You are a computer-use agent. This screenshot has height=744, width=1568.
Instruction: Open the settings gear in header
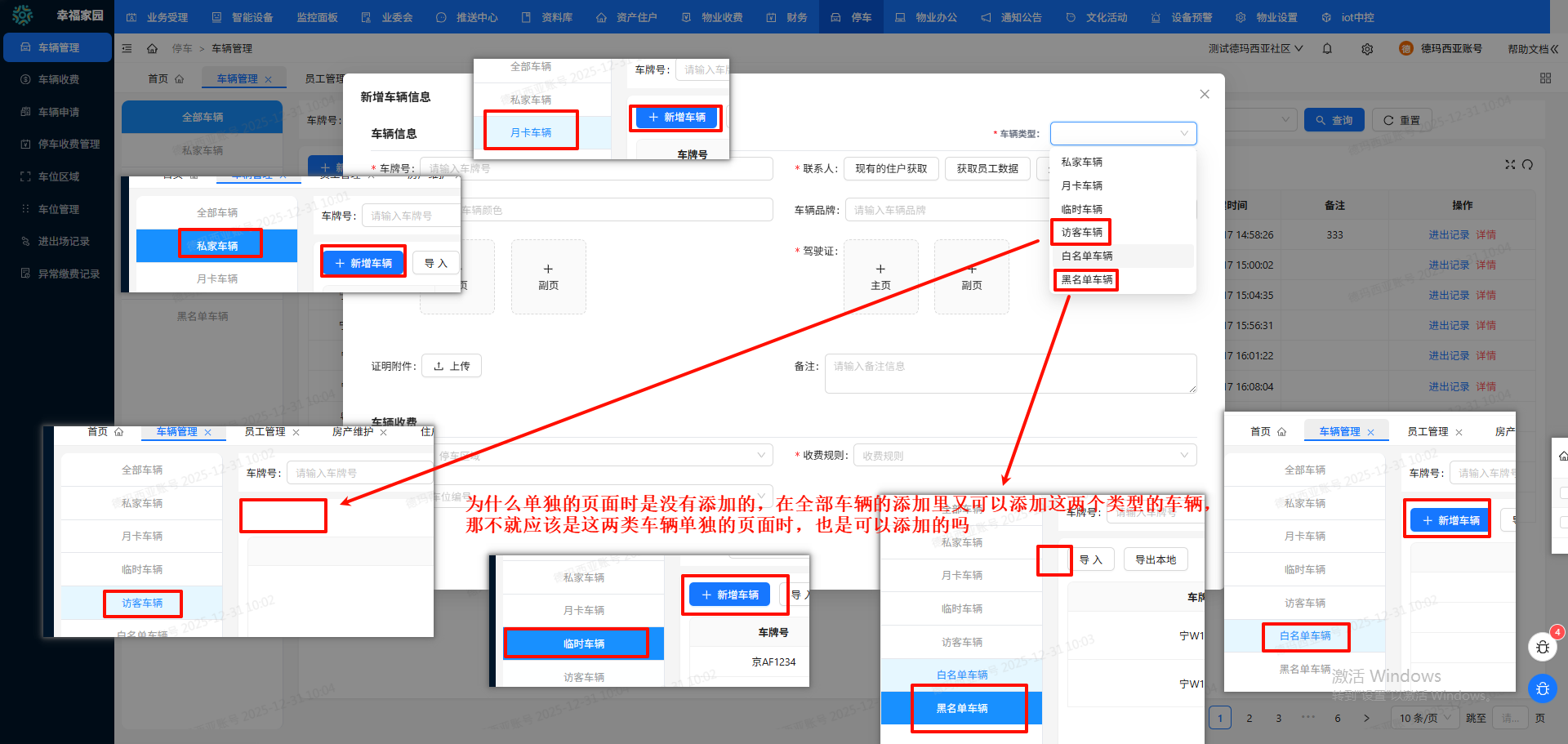point(1367,49)
